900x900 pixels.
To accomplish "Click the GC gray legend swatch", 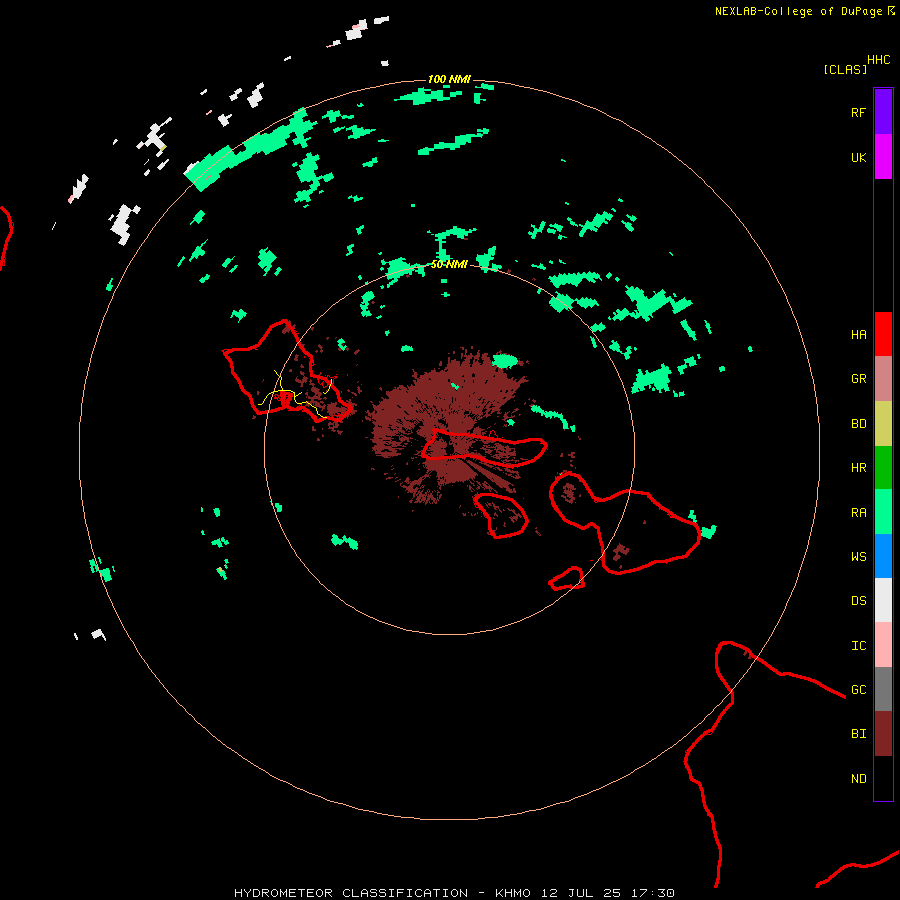I will pos(883,689).
